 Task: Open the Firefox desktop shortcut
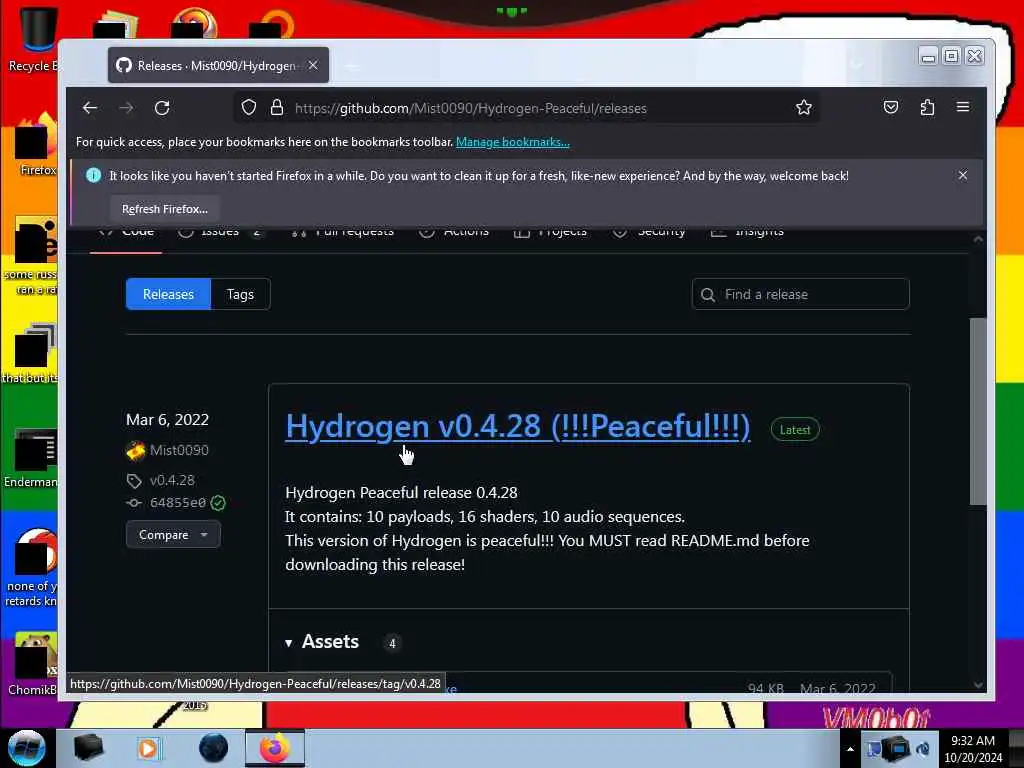(x=34, y=145)
